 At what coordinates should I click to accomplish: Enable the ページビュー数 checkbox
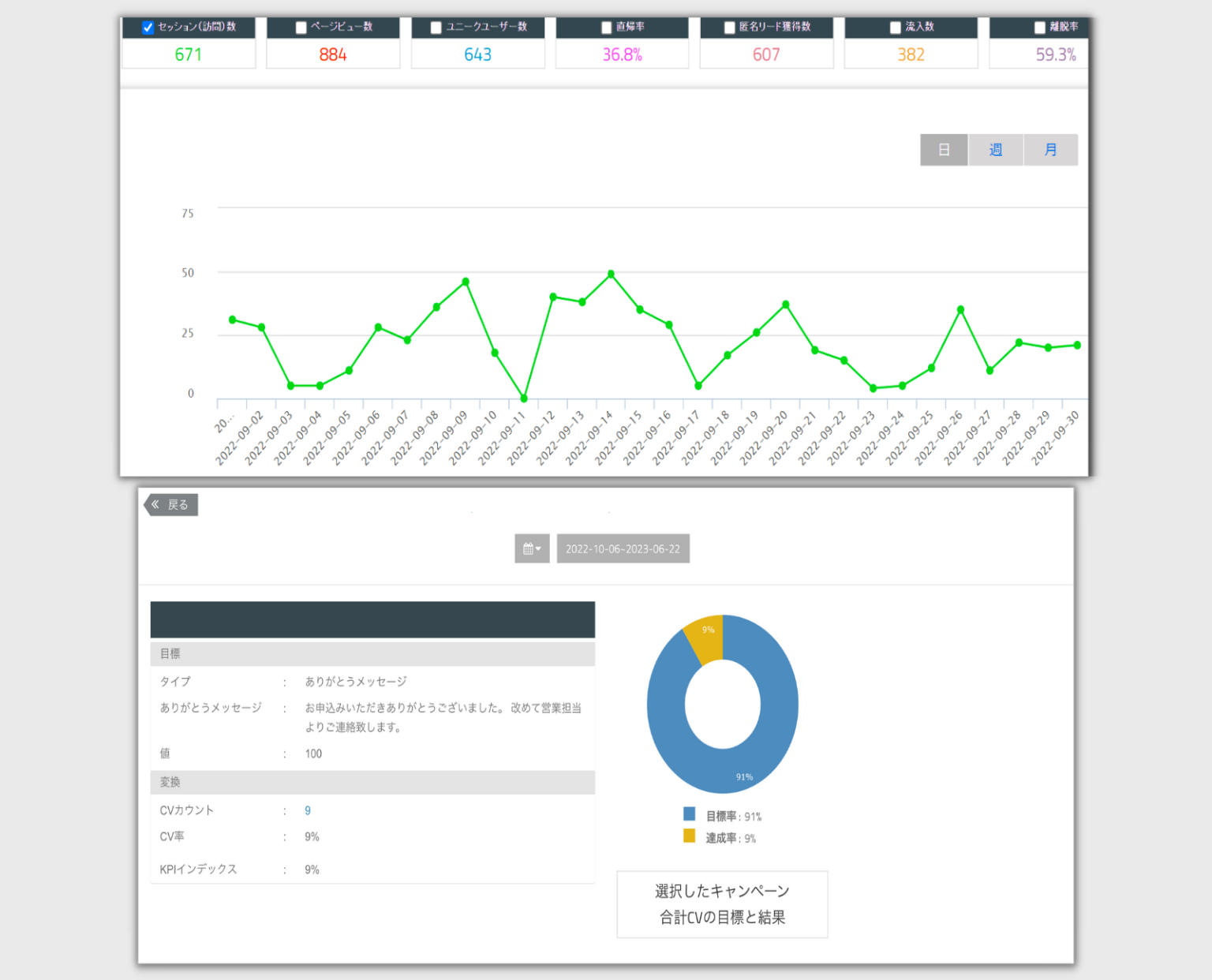[301, 28]
